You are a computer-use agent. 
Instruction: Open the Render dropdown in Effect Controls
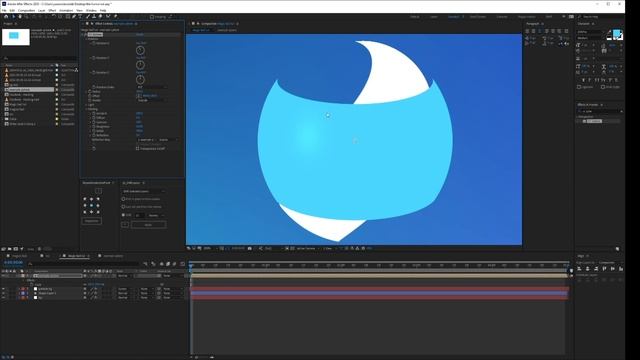pyautogui.click(x=151, y=100)
